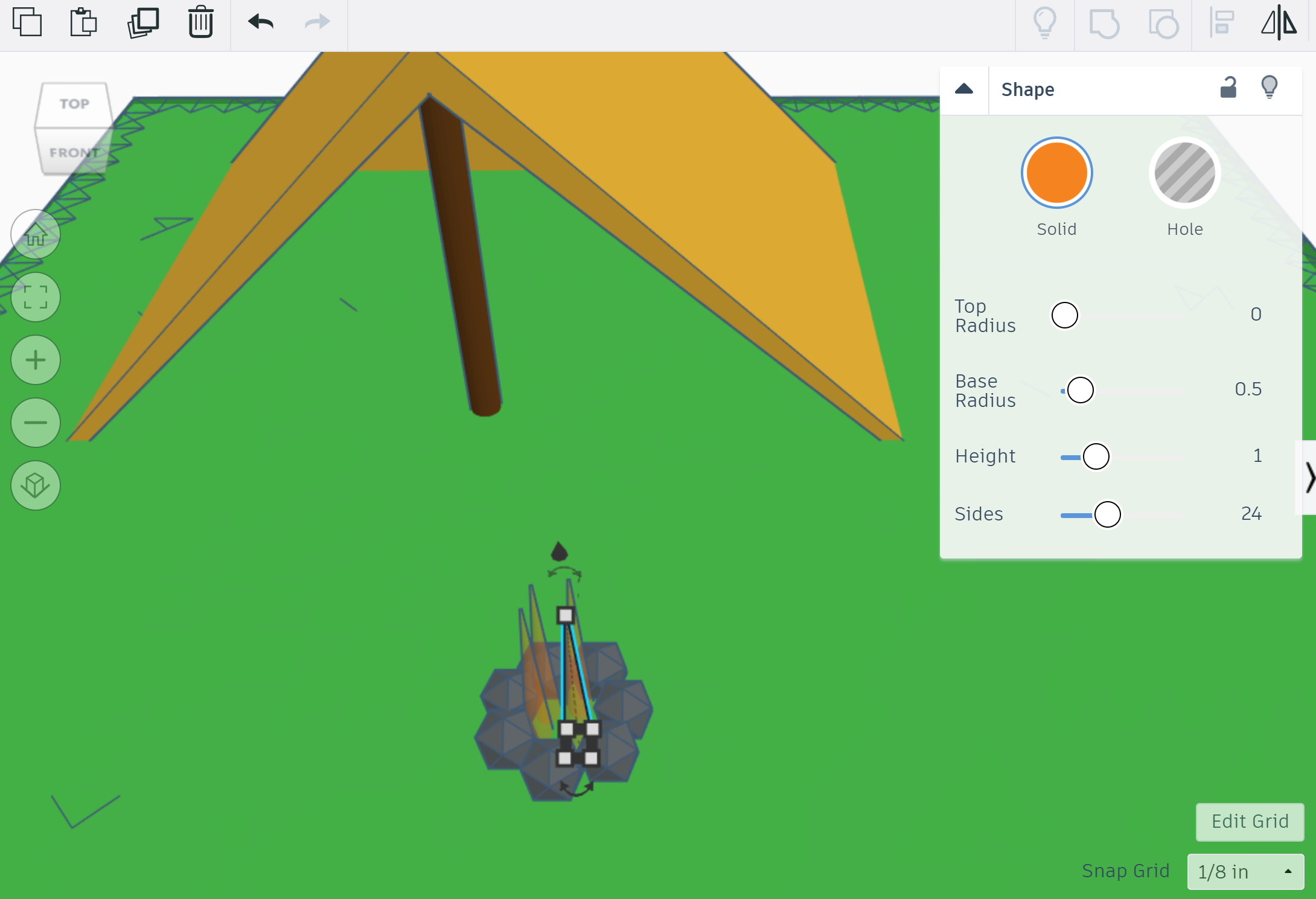Zoom in using the plus button
The image size is (1316, 899).
(x=35, y=360)
